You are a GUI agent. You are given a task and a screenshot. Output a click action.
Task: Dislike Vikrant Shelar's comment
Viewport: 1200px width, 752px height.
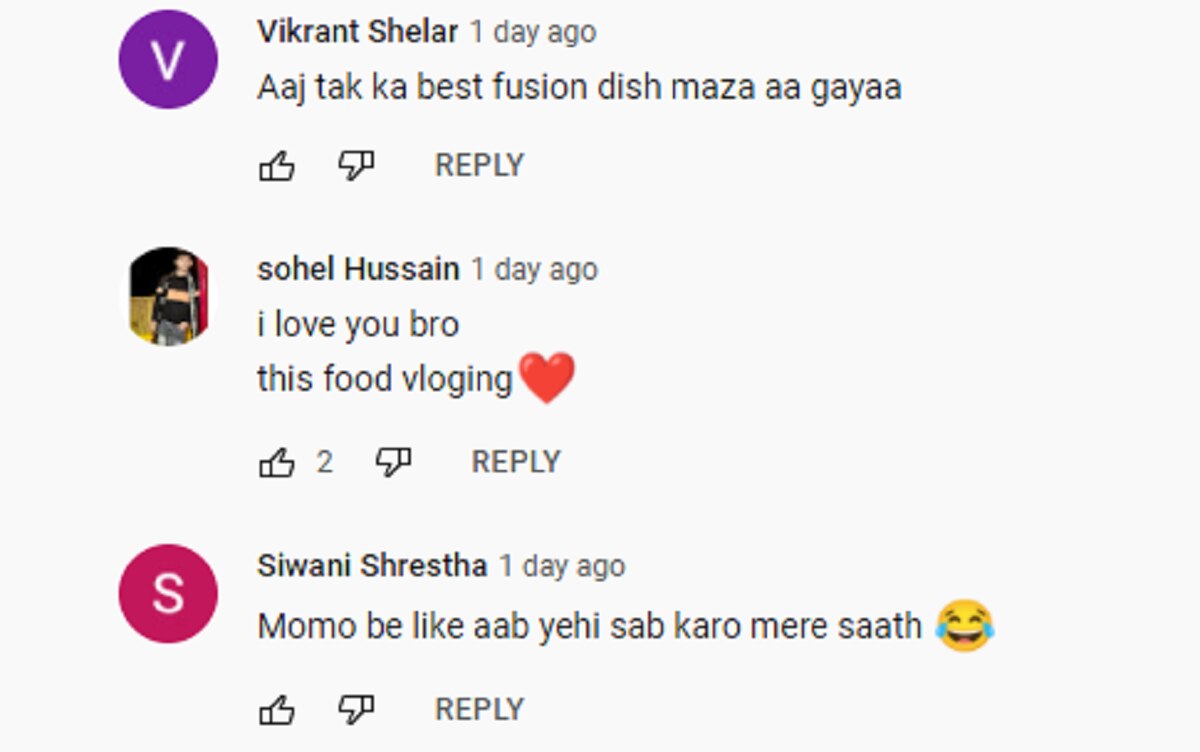pos(356,166)
